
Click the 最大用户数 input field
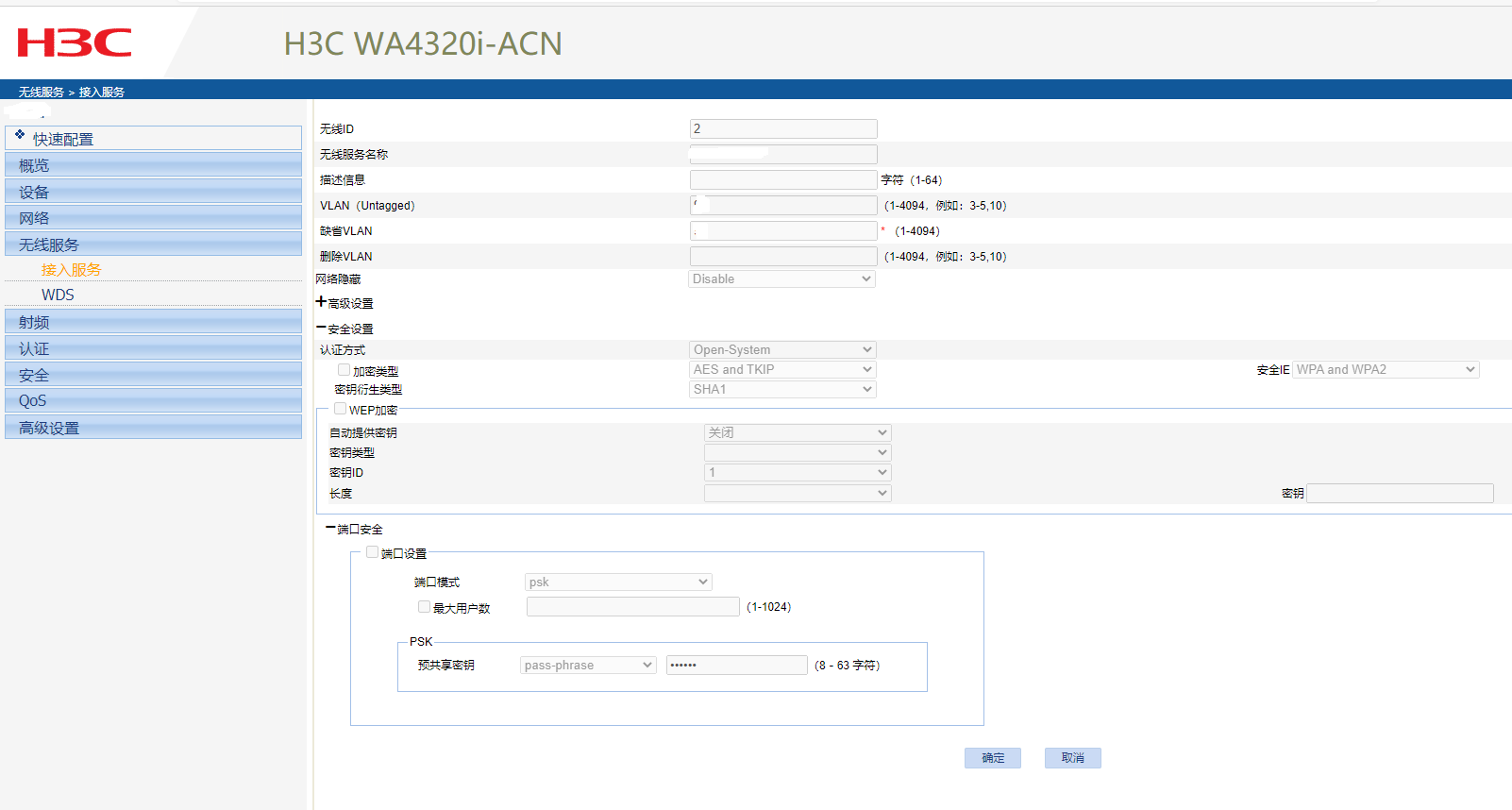pos(633,607)
